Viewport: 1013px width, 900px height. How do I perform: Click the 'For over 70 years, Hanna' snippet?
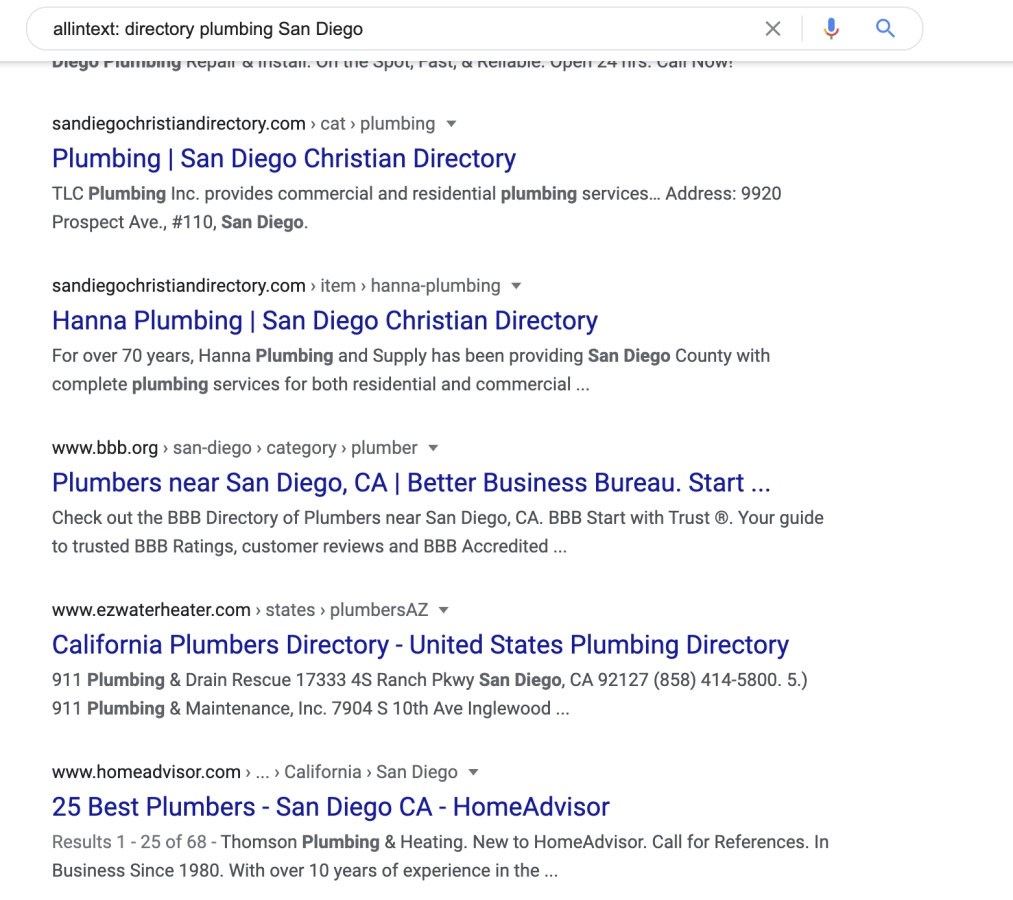point(411,370)
